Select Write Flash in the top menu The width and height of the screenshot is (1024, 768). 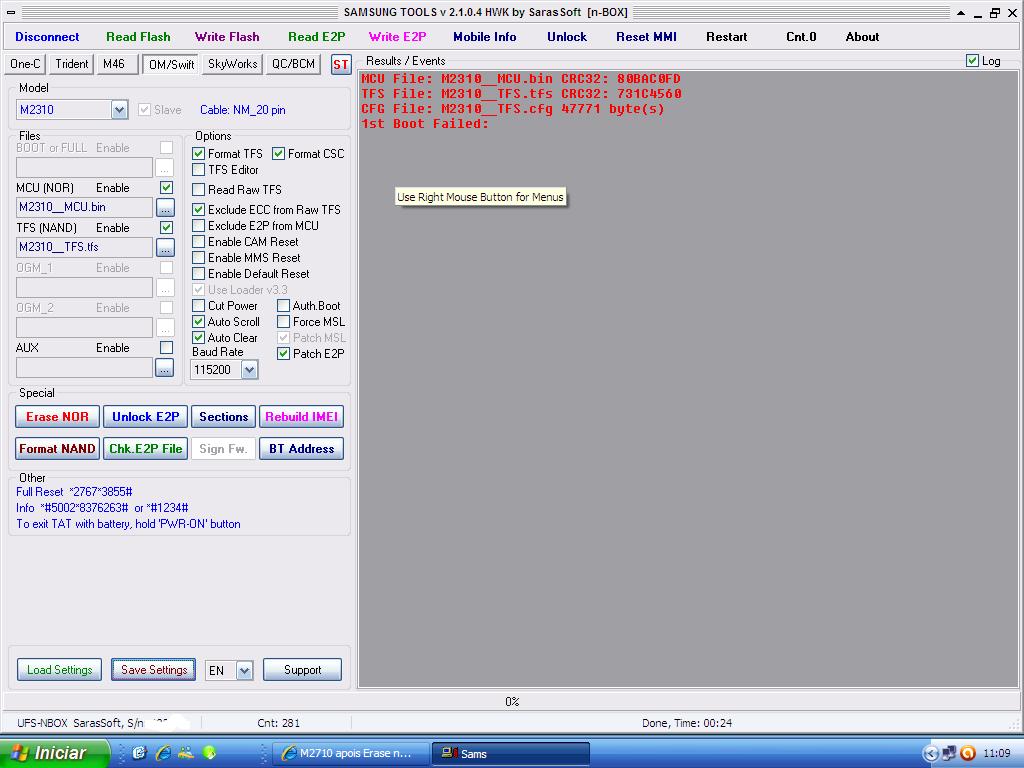pyautogui.click(x=227, y=37)
